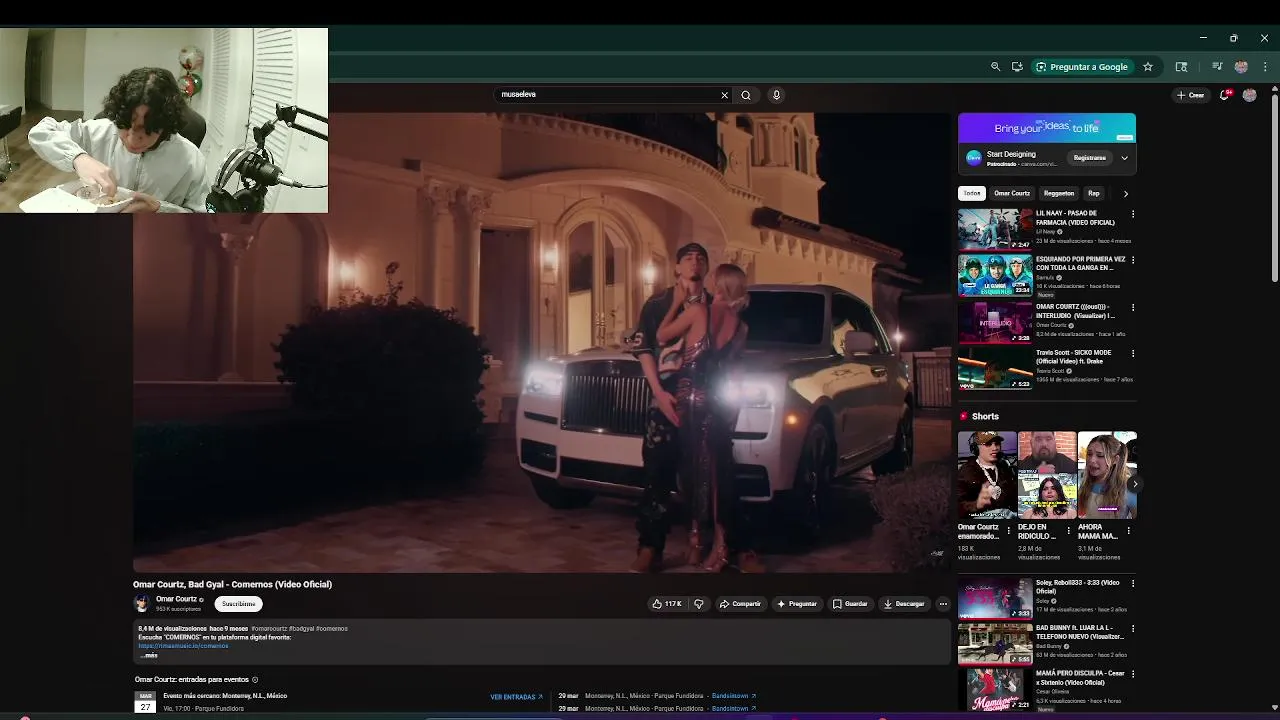Viewport: 1280px width, 720px height.
Task: Open Esquiando por primera vez video thumbnail
Action: pos(995,276)
